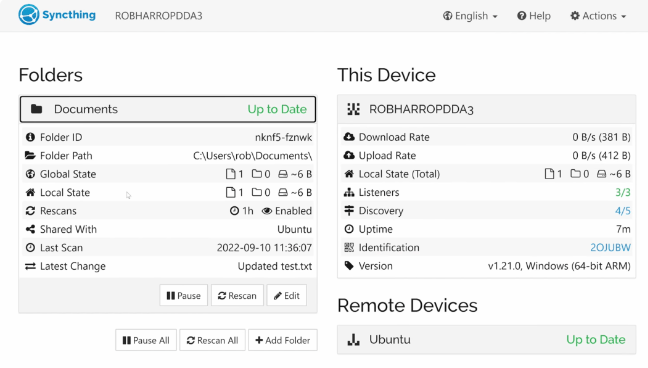The image size is (648, 368).
Task: Click the Up to Date status on Documents
Action: [x=277, y=109]
